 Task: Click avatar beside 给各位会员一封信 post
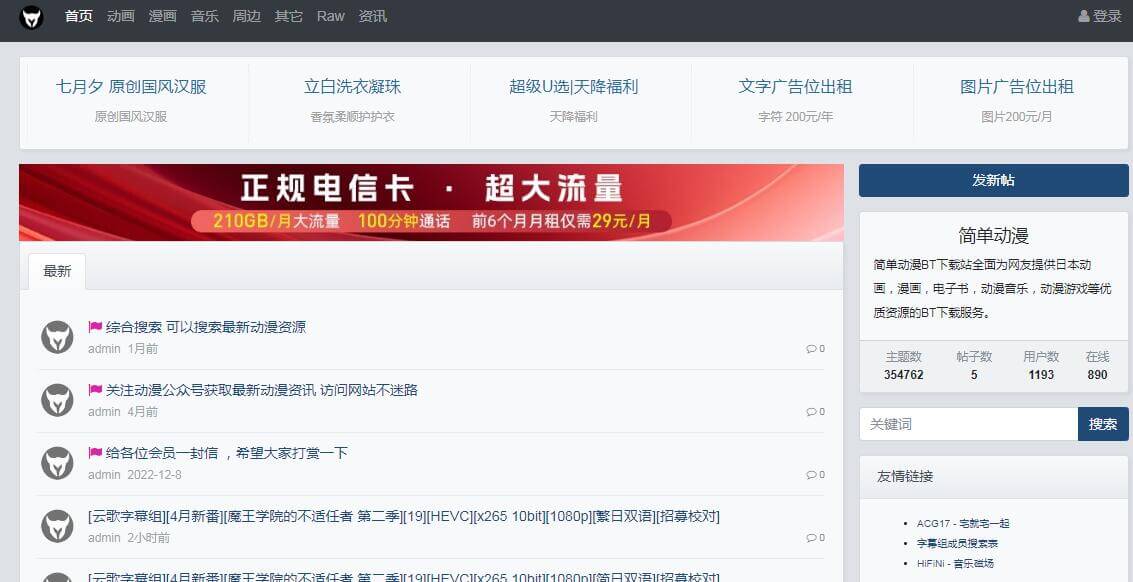click(57, 463)
